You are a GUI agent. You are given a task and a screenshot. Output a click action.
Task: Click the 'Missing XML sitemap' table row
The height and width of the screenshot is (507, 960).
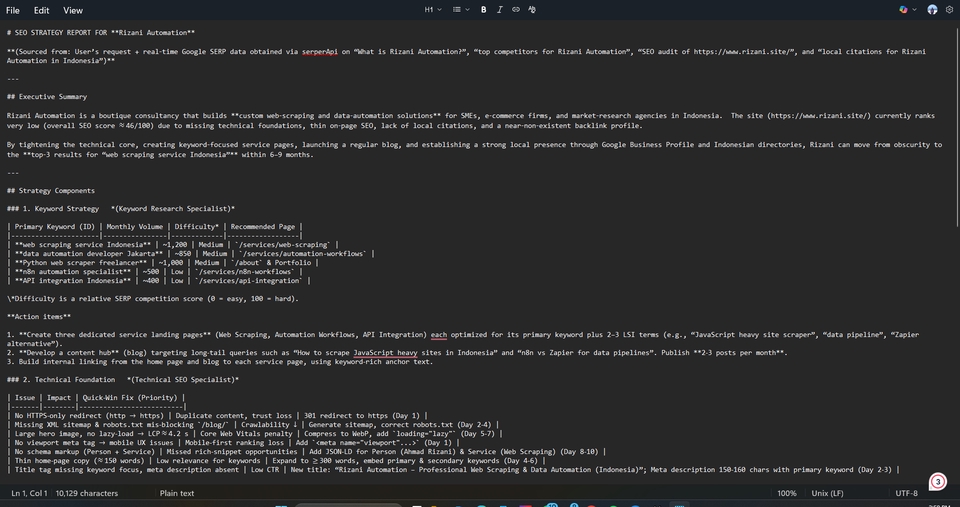(253, 424)
